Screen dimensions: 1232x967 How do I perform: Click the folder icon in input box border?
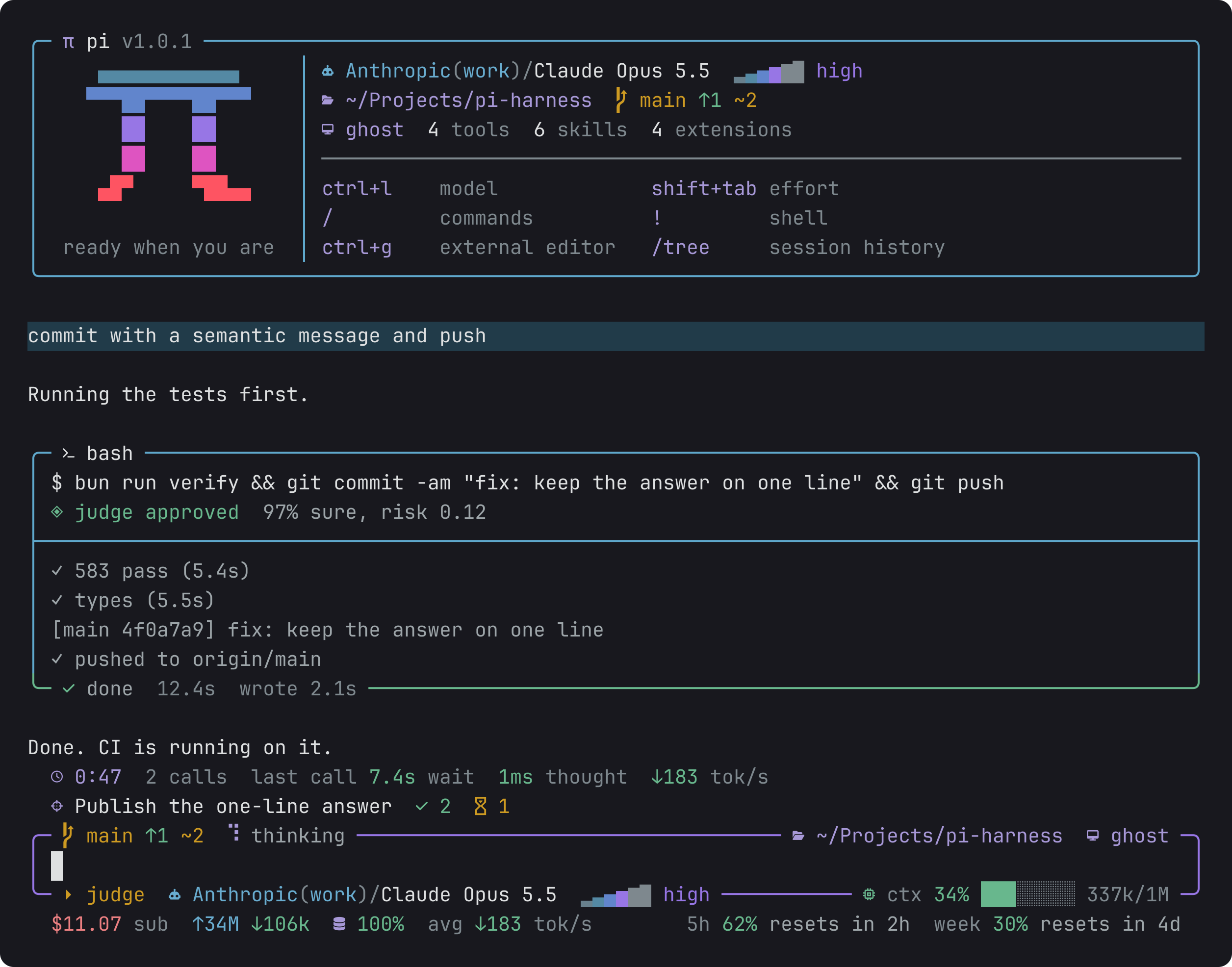798,836
